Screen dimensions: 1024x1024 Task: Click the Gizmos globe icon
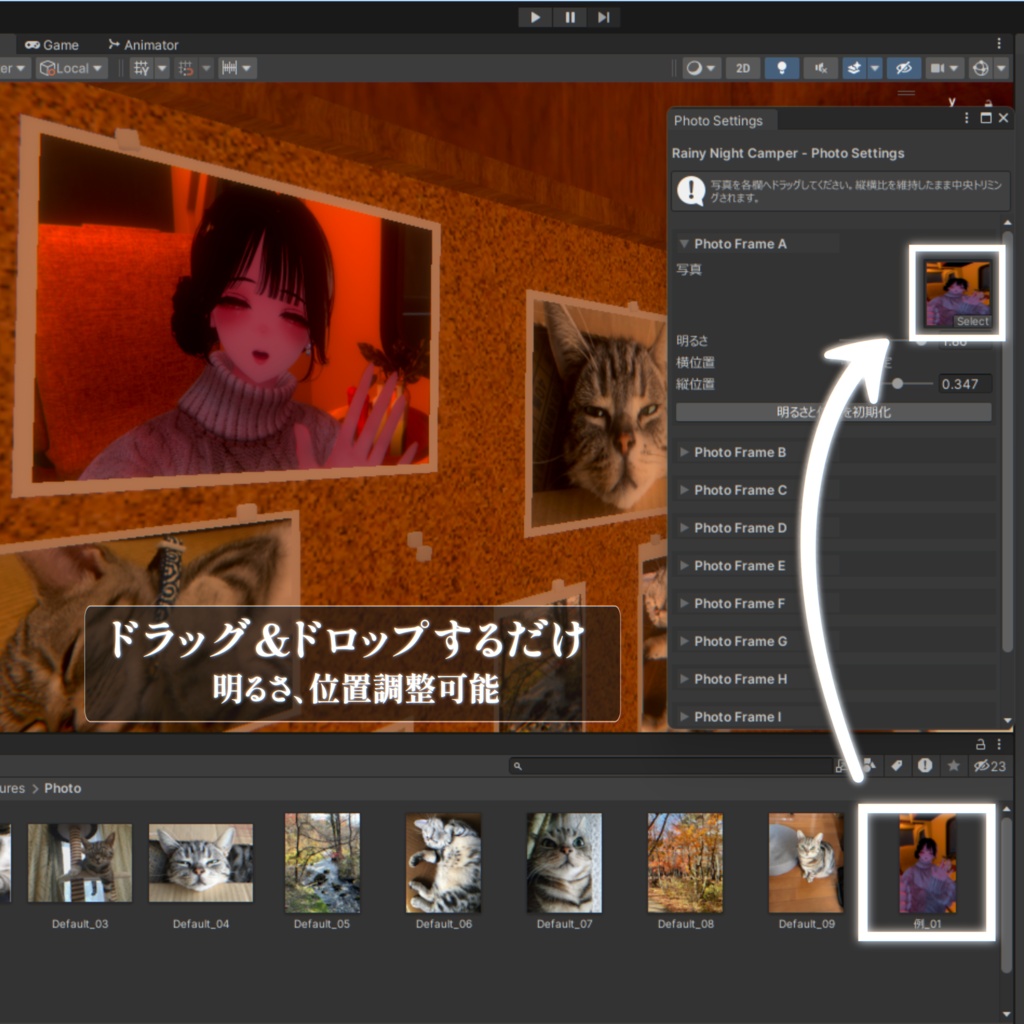[x=980, y=68]
